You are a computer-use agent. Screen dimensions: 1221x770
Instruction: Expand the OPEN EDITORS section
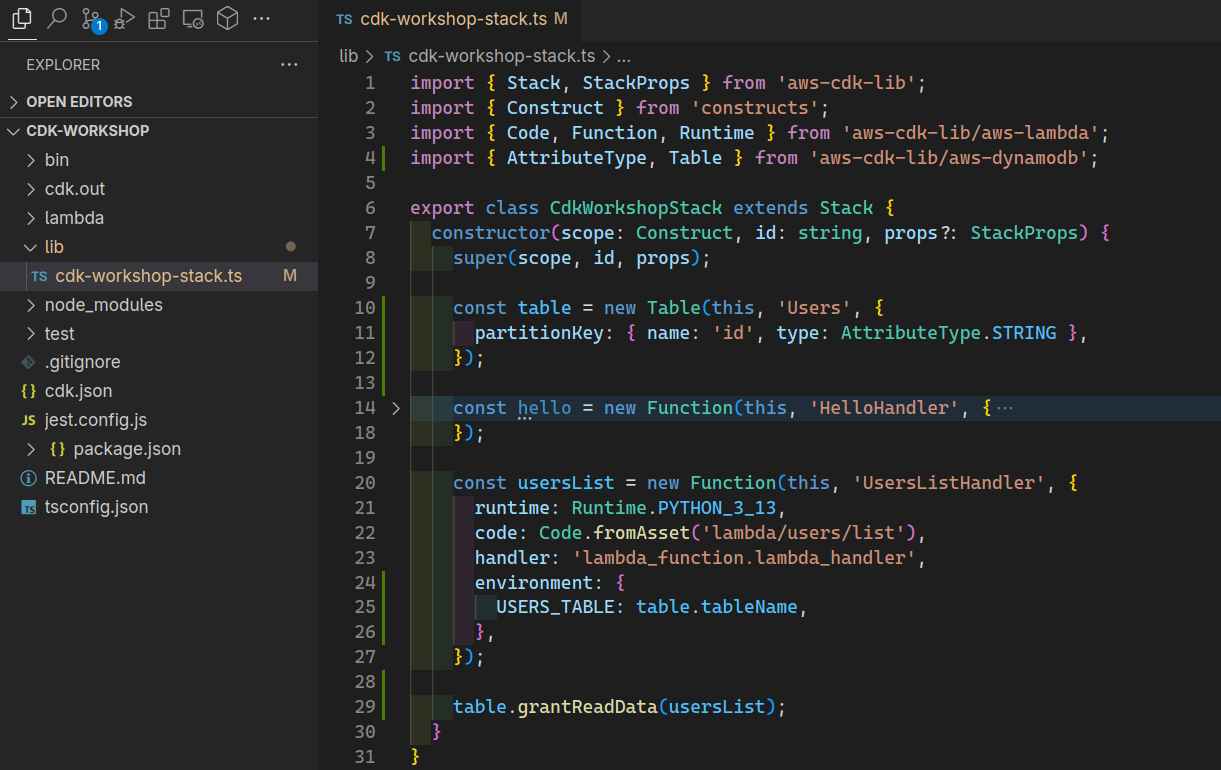(x=159, y=102)
